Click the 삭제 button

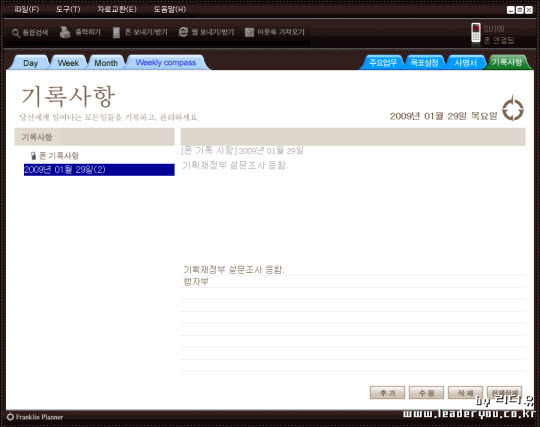465,393
